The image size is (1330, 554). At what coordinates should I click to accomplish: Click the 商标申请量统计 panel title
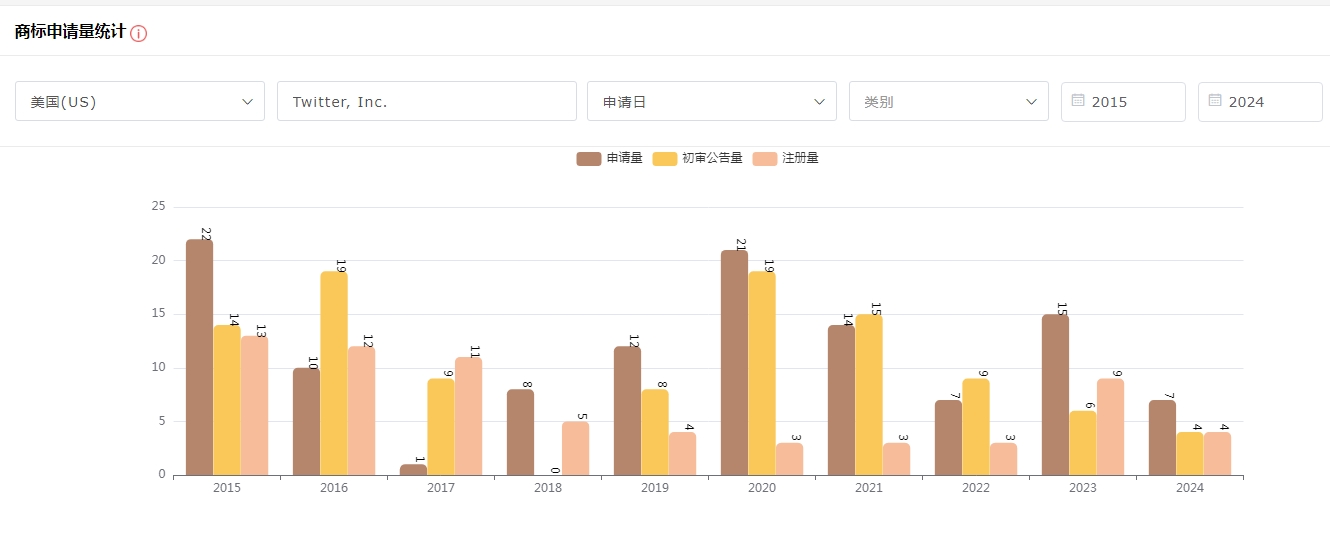(70, 32)
